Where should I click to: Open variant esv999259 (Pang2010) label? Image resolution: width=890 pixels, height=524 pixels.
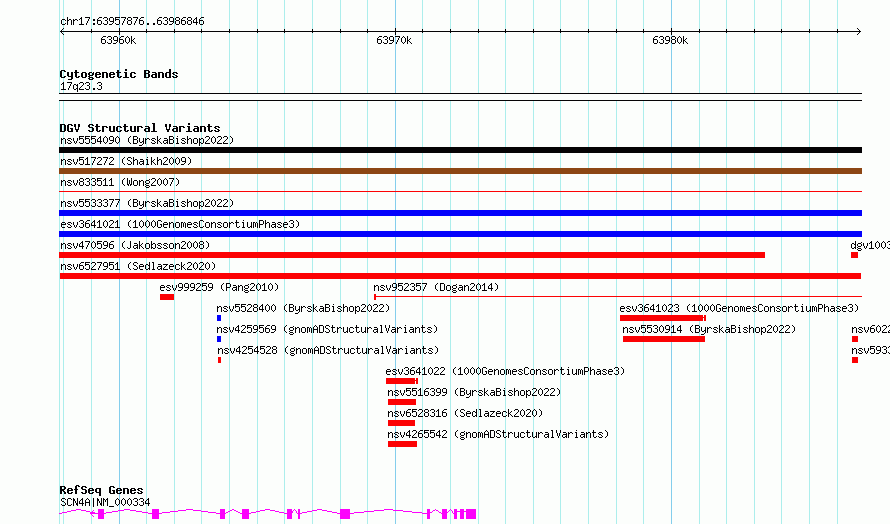click(219, 287)
